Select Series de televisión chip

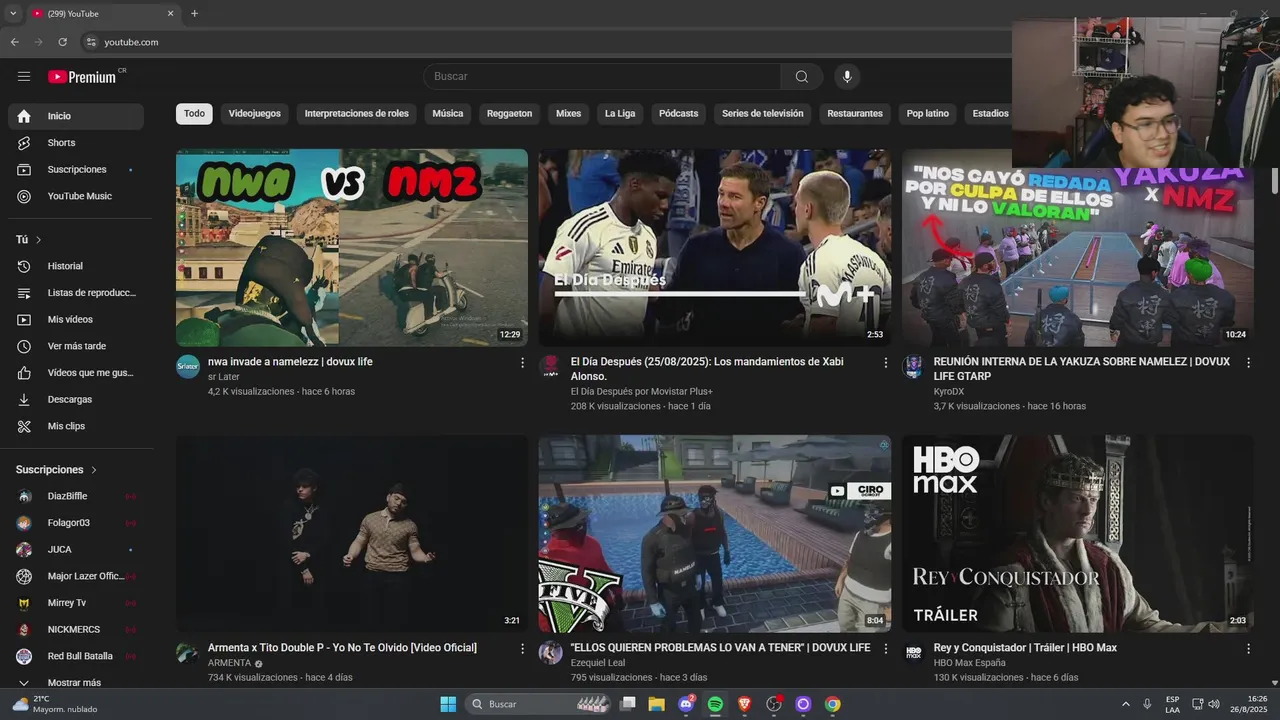pyautogui.click(x=763, y=114)
